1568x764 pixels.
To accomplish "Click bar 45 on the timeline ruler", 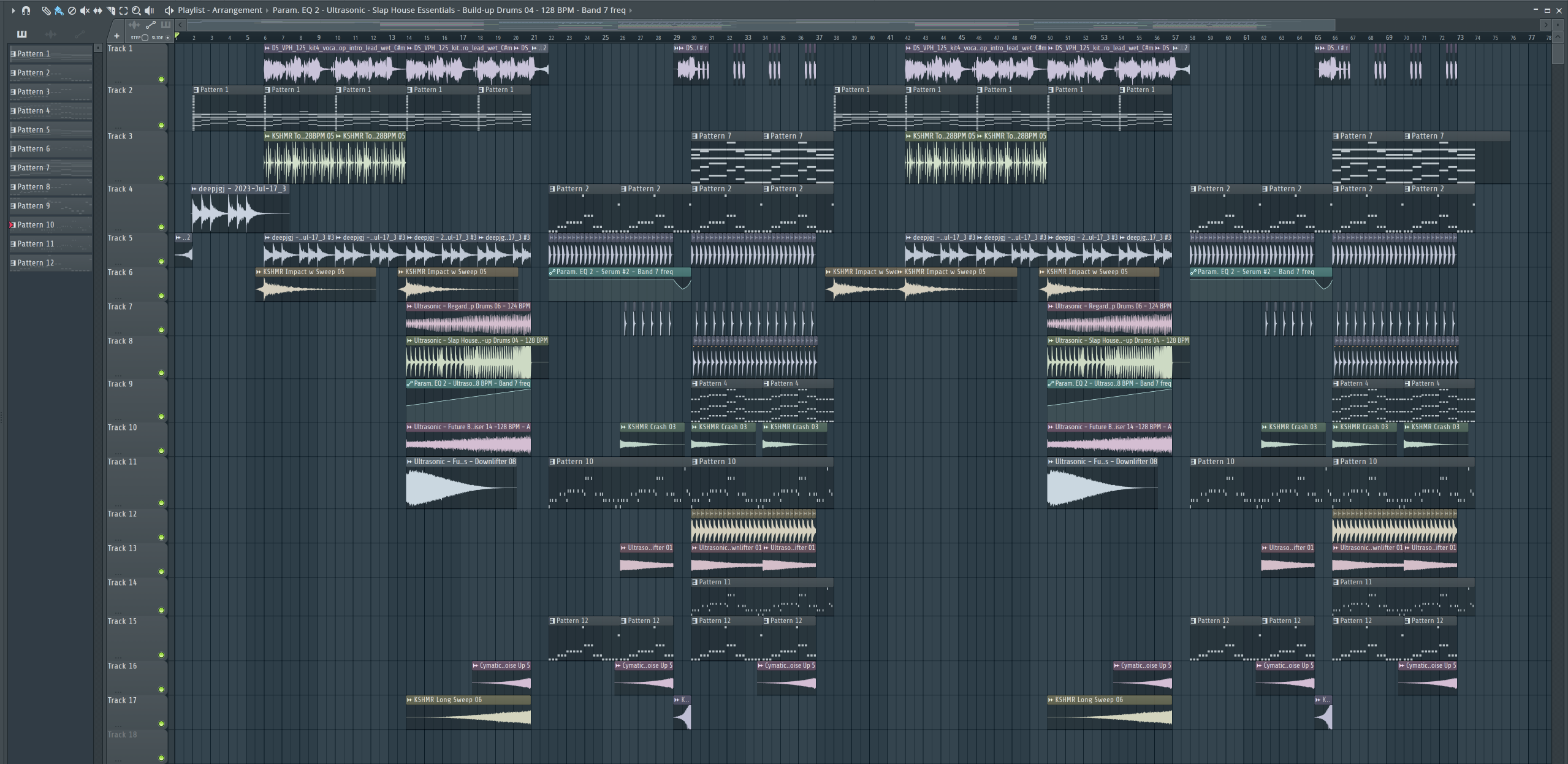I will click(961, 37).
